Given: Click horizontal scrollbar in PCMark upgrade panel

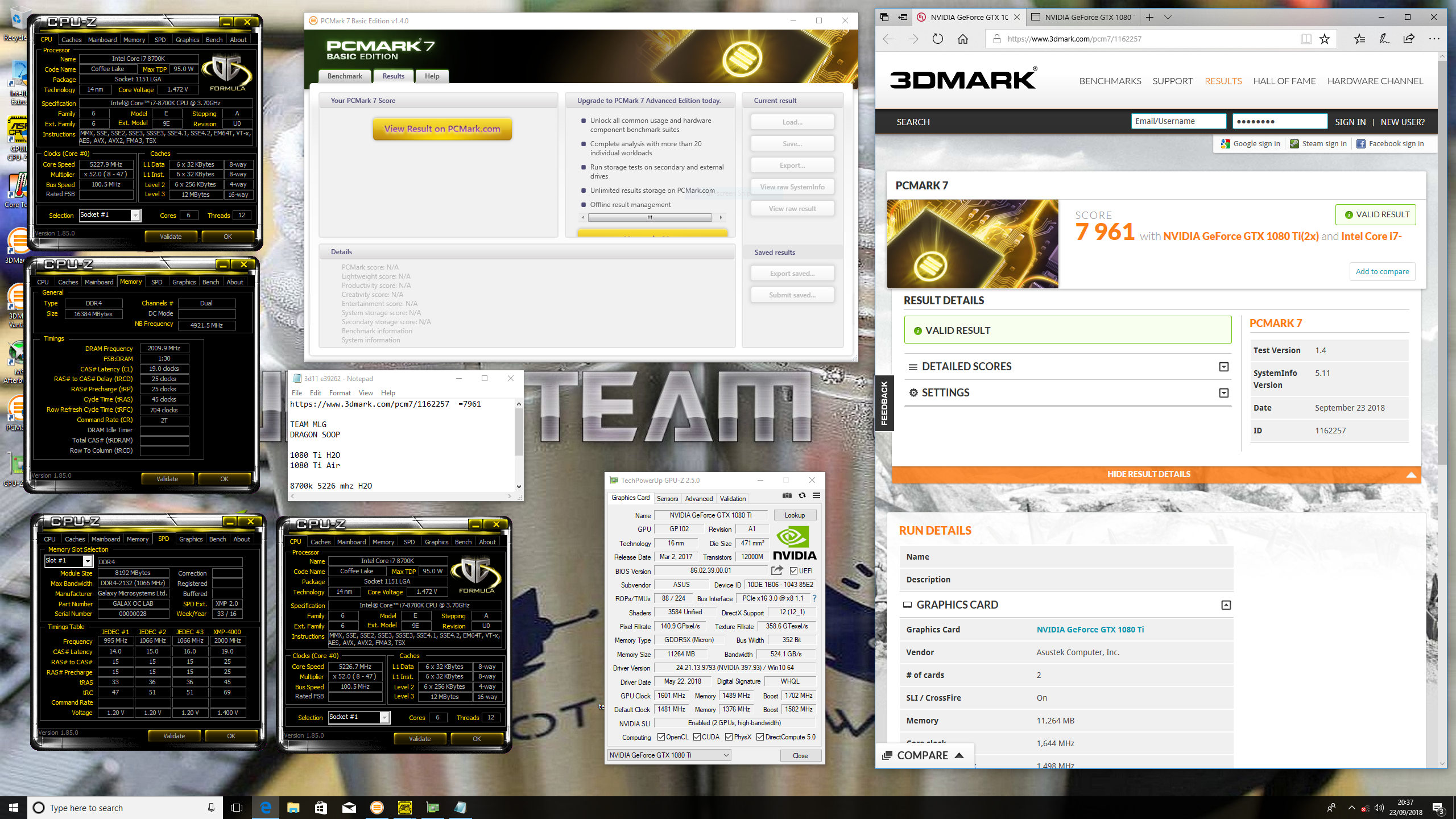Looking at the screenshot, I should [650, 217].
